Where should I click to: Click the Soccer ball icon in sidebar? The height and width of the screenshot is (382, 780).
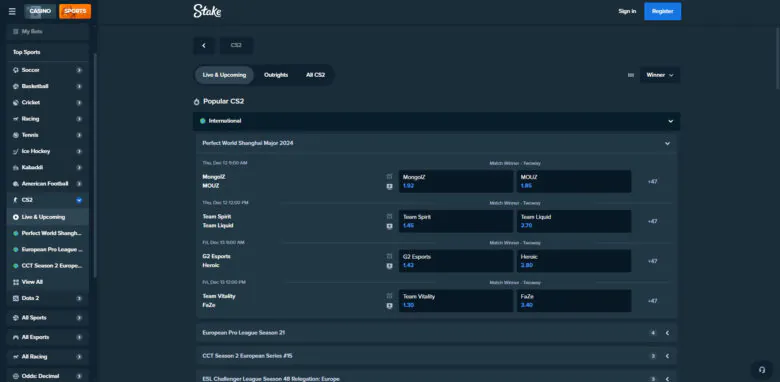coord(16,70)
